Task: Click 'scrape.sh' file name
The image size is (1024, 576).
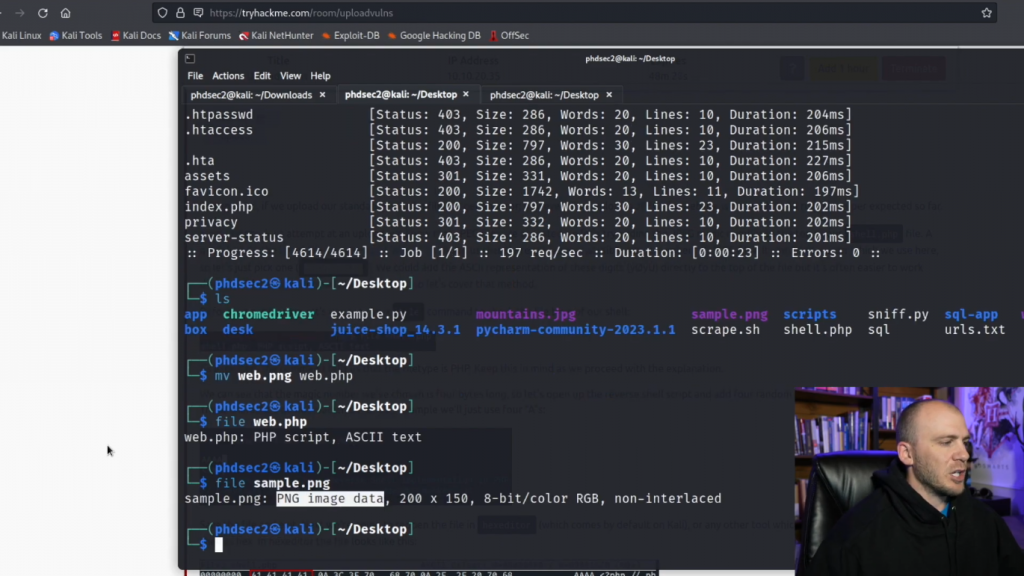Action: click(726, 330)
